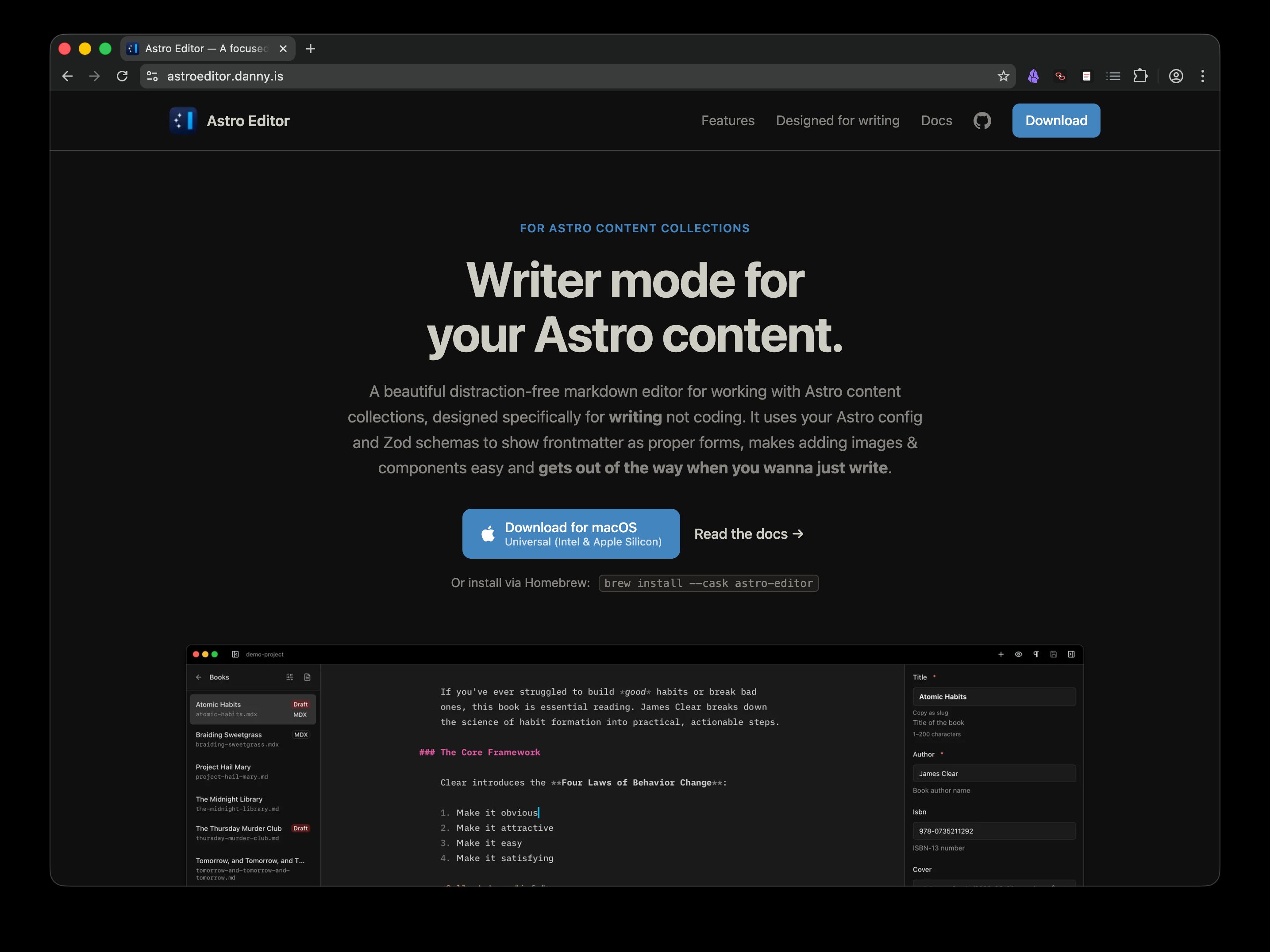Open the Features nav link
Viewport: 1270px width, 952px height.
click(x=728, y=120)
